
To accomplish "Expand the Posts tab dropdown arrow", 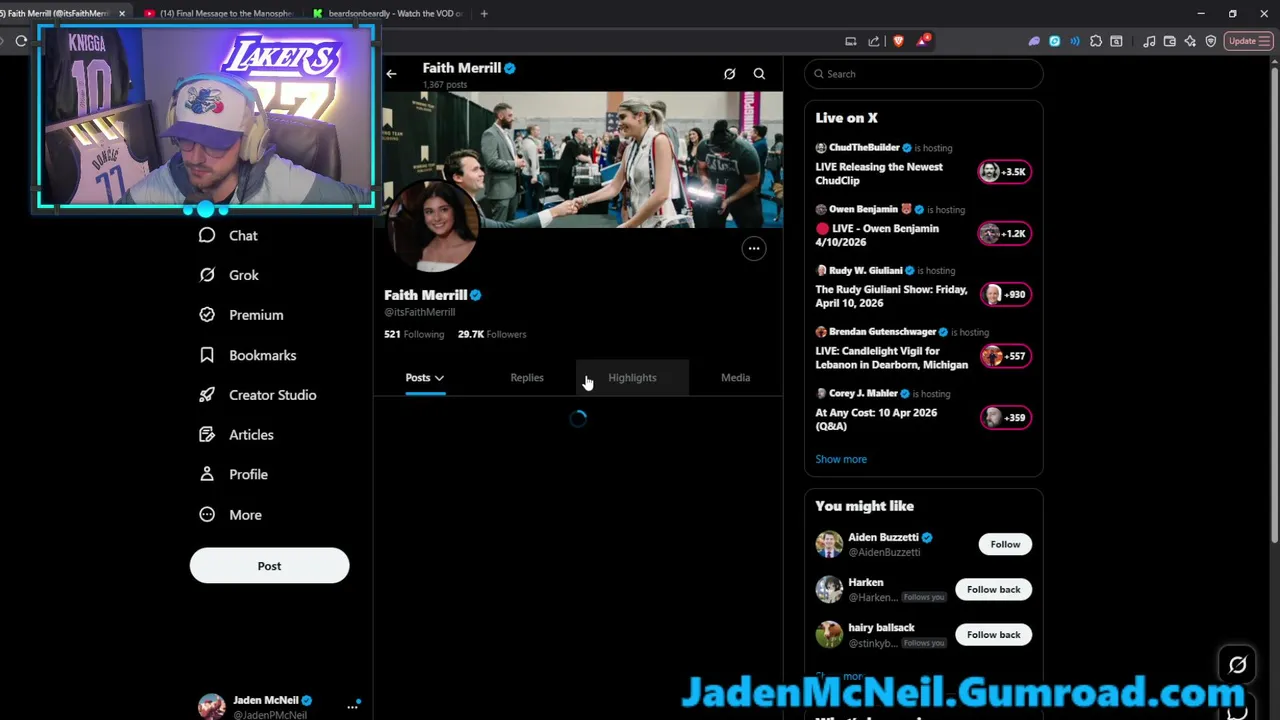I will pyautogui.click(x=439, y=378).
